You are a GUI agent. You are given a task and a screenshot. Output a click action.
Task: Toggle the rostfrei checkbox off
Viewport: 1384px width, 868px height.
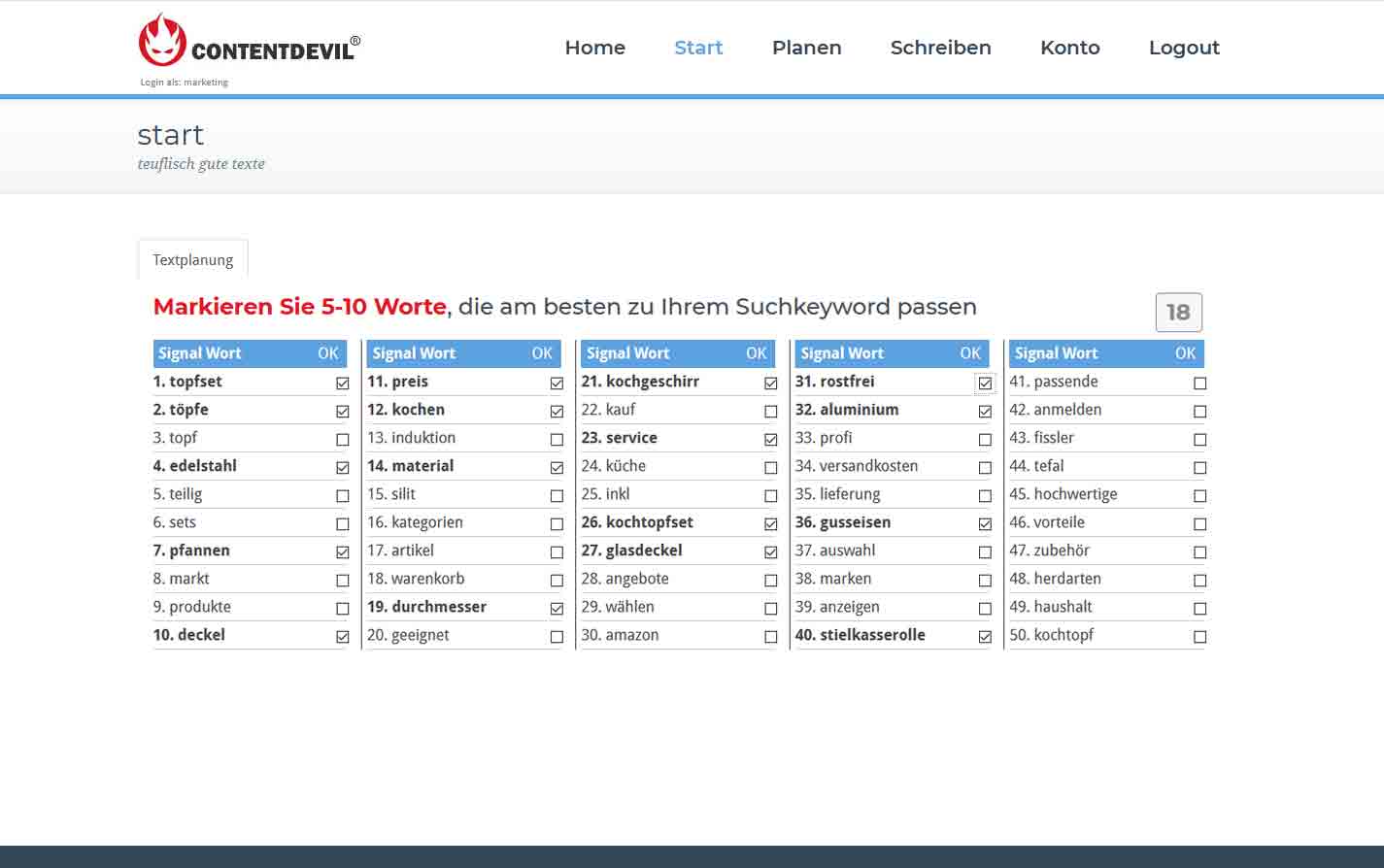click(x=985, y=384)
